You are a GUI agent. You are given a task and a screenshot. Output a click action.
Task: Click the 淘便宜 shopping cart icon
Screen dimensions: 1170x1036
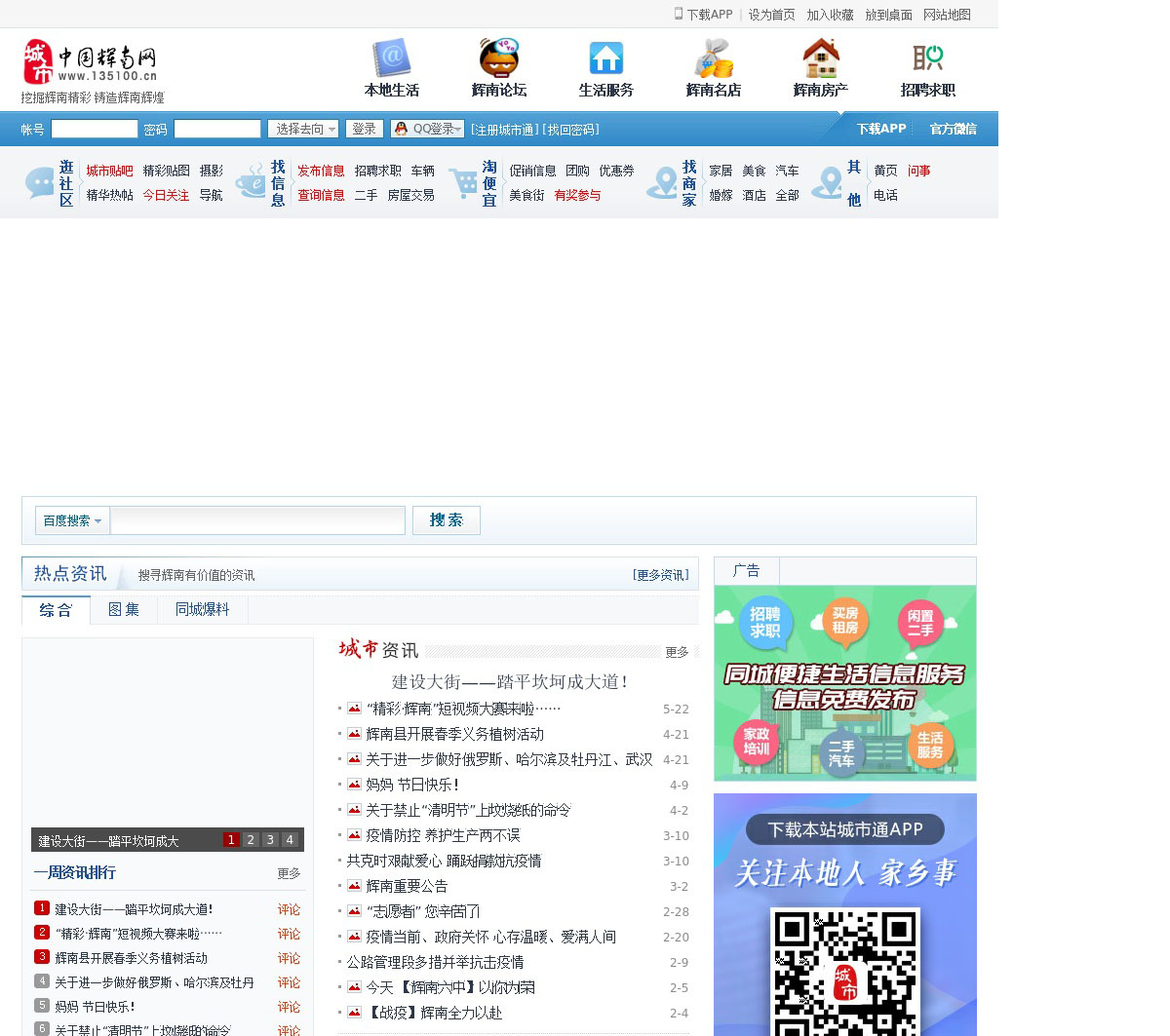[x=463, y=182]
